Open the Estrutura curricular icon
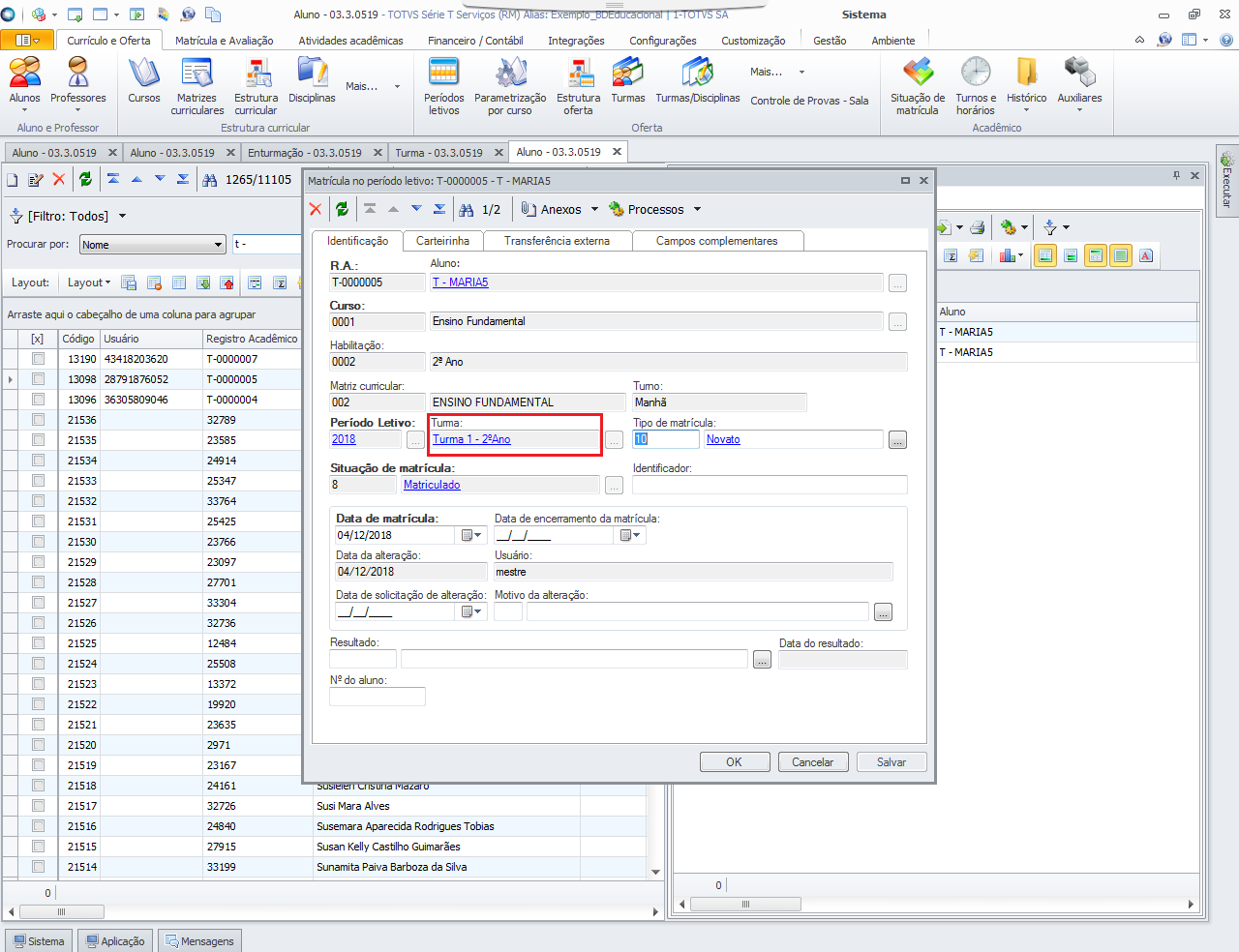 coord(256,86)
